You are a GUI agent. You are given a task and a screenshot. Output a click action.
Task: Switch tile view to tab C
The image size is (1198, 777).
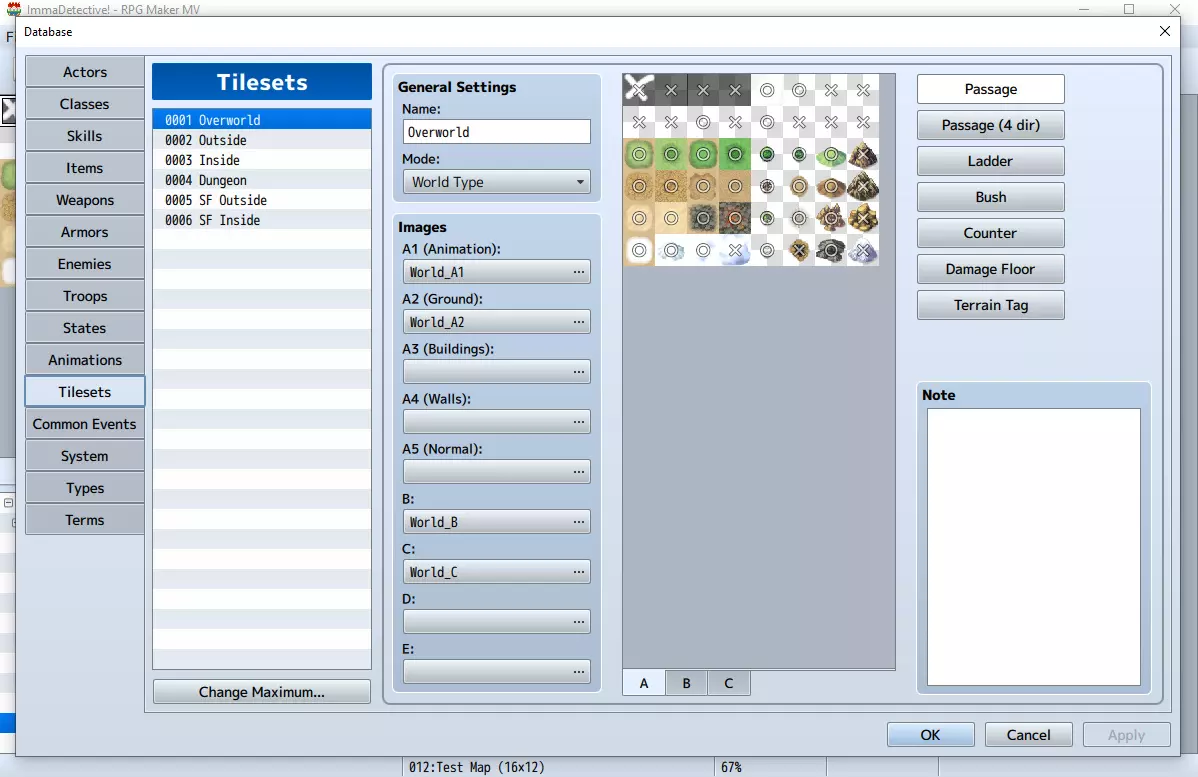coord(729,683)
